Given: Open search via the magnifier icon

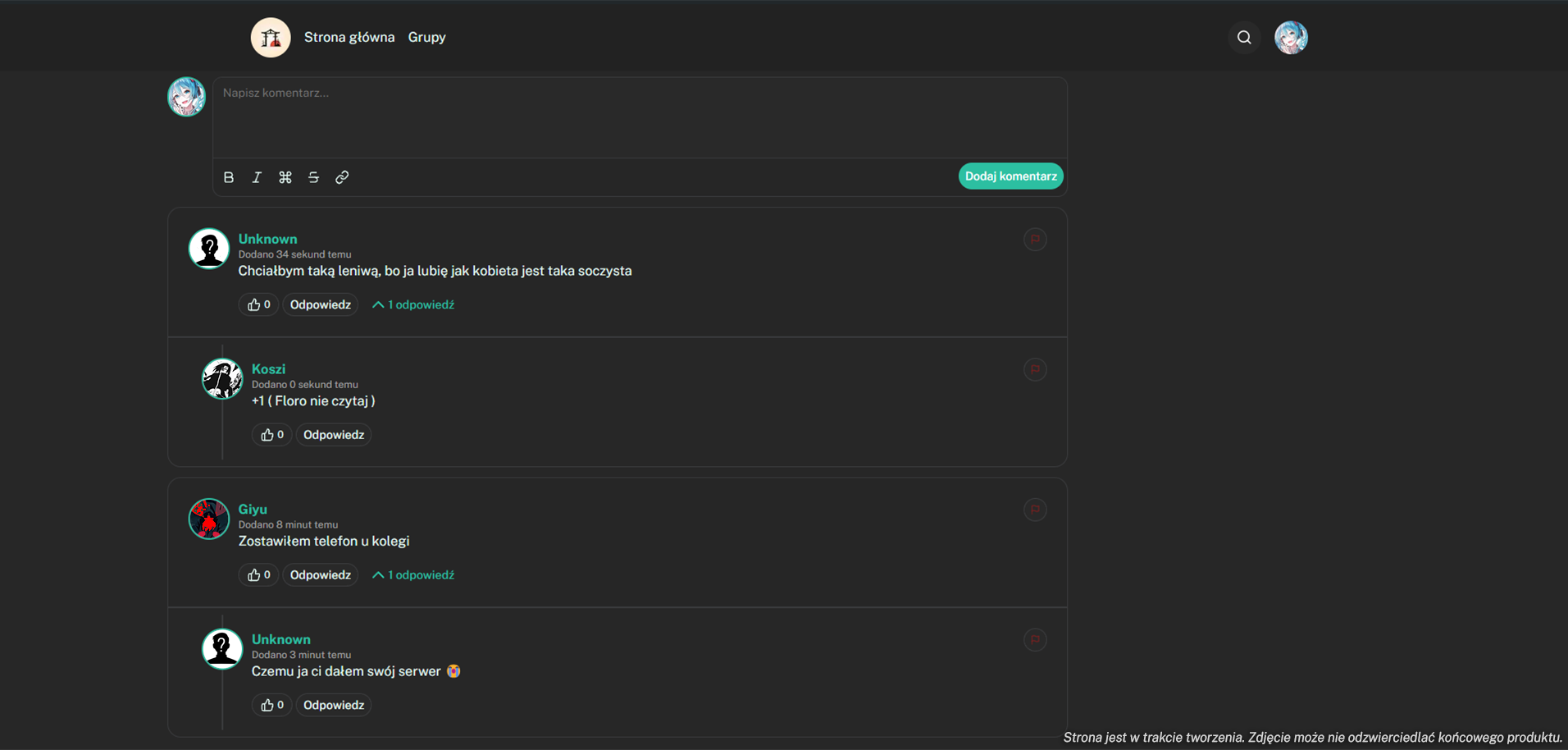Looking at the screenshot, I should click(1243, 37).
